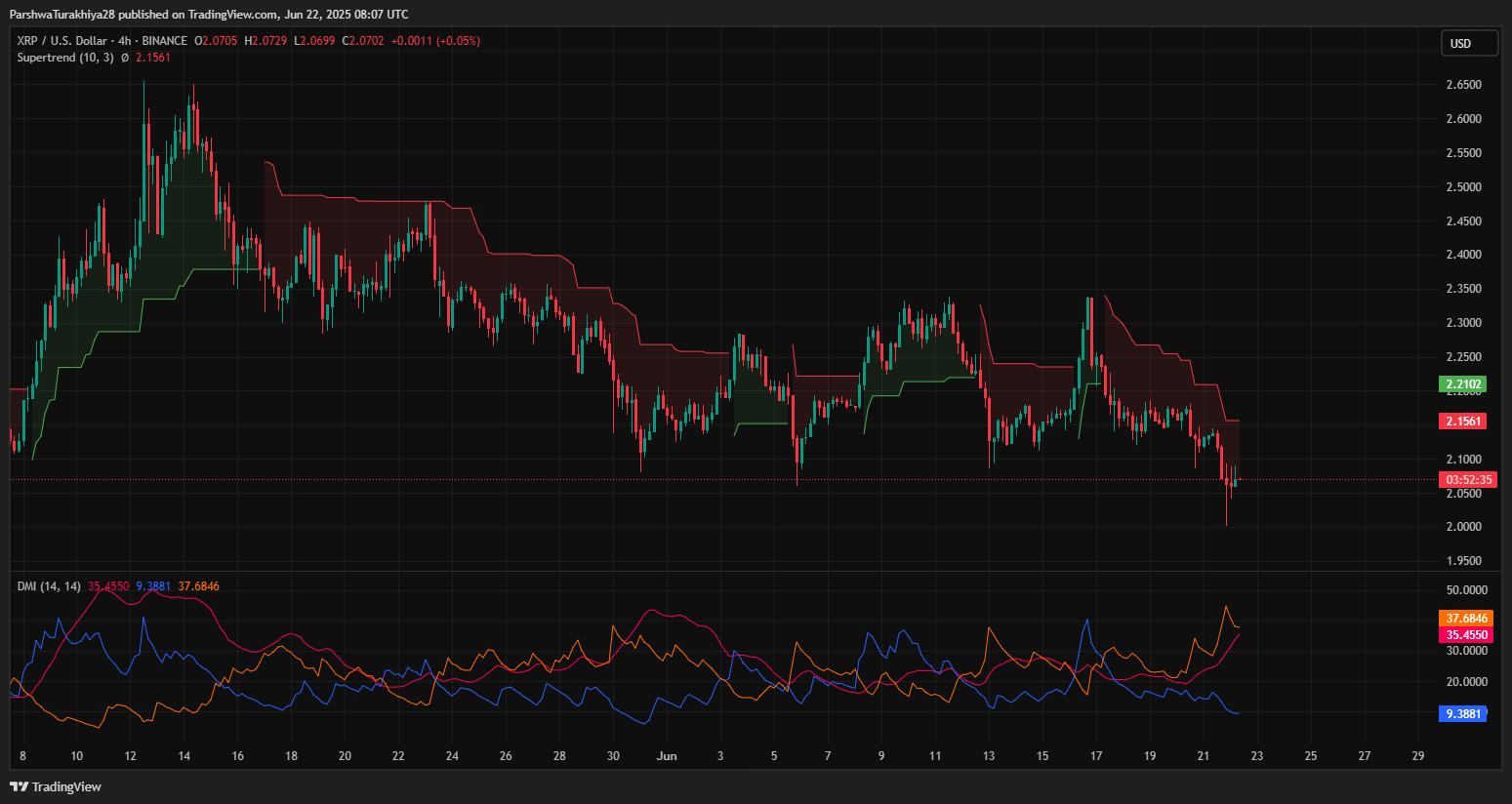Viewport: 1512px width, 804px height.
Task: Click date 21 on the time axis
Action: pos(1204,756)
